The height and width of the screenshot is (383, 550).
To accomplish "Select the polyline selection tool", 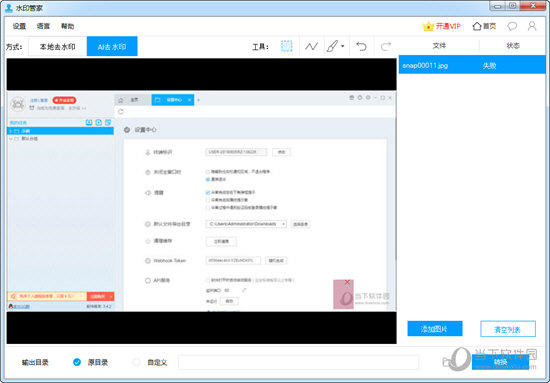I will 311,46.
